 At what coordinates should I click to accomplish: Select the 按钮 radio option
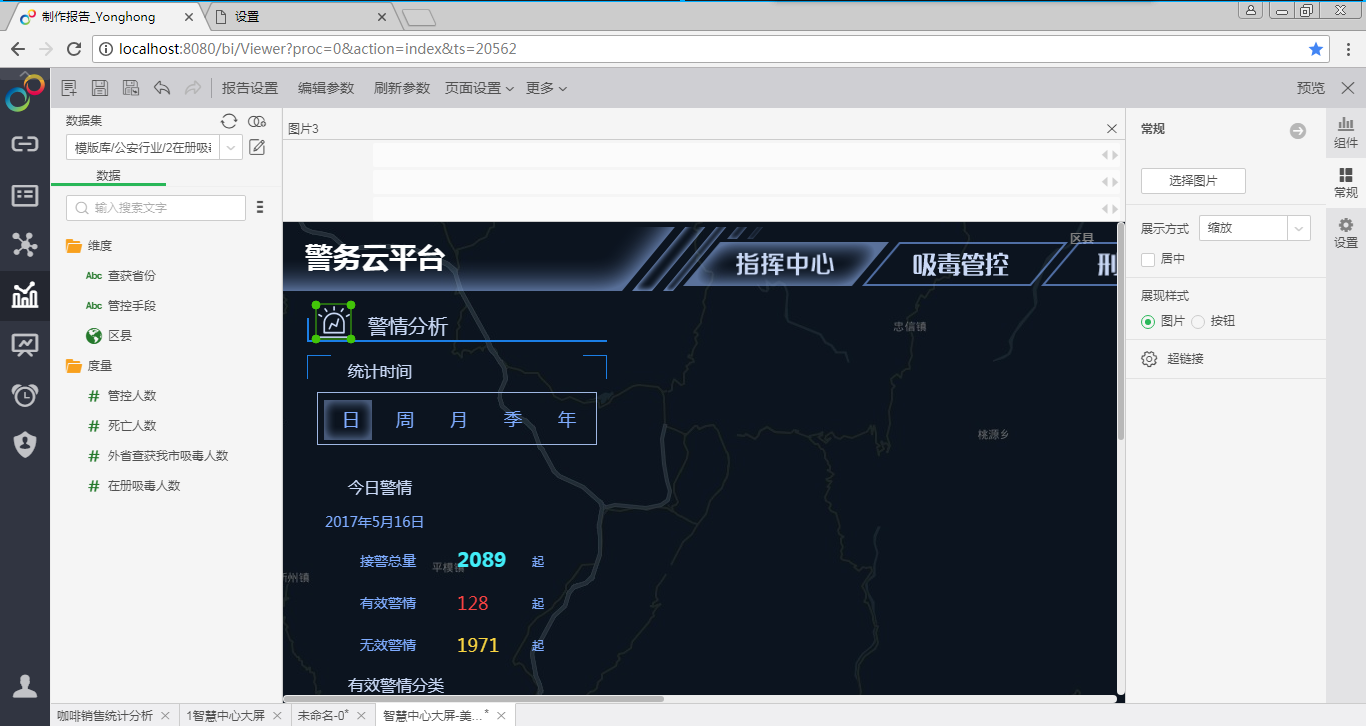coord(1198,321)
